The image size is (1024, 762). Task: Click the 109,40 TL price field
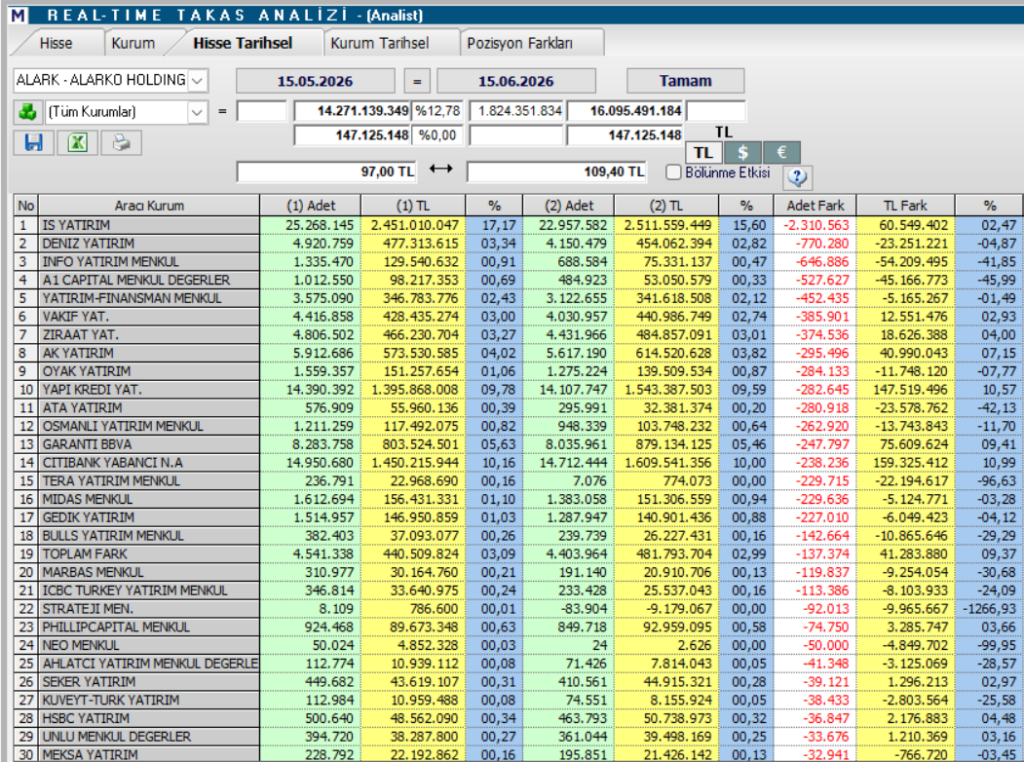click(x=557, y=172)
